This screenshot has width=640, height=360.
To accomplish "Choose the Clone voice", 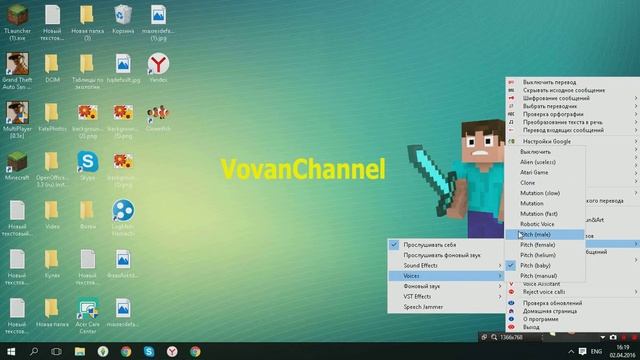I will [x=545, y=182].
